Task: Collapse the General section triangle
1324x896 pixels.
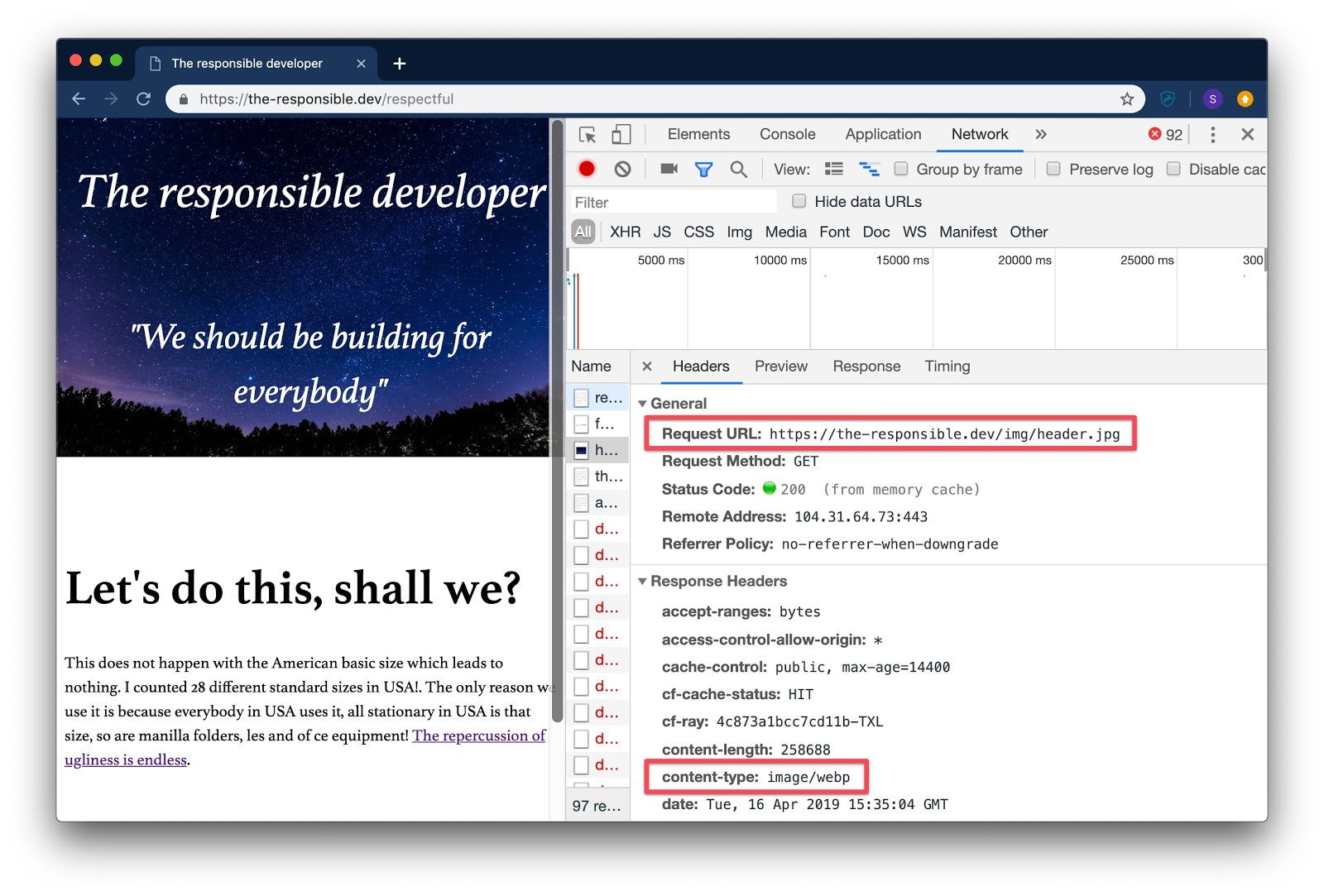Action: (642, 404)
